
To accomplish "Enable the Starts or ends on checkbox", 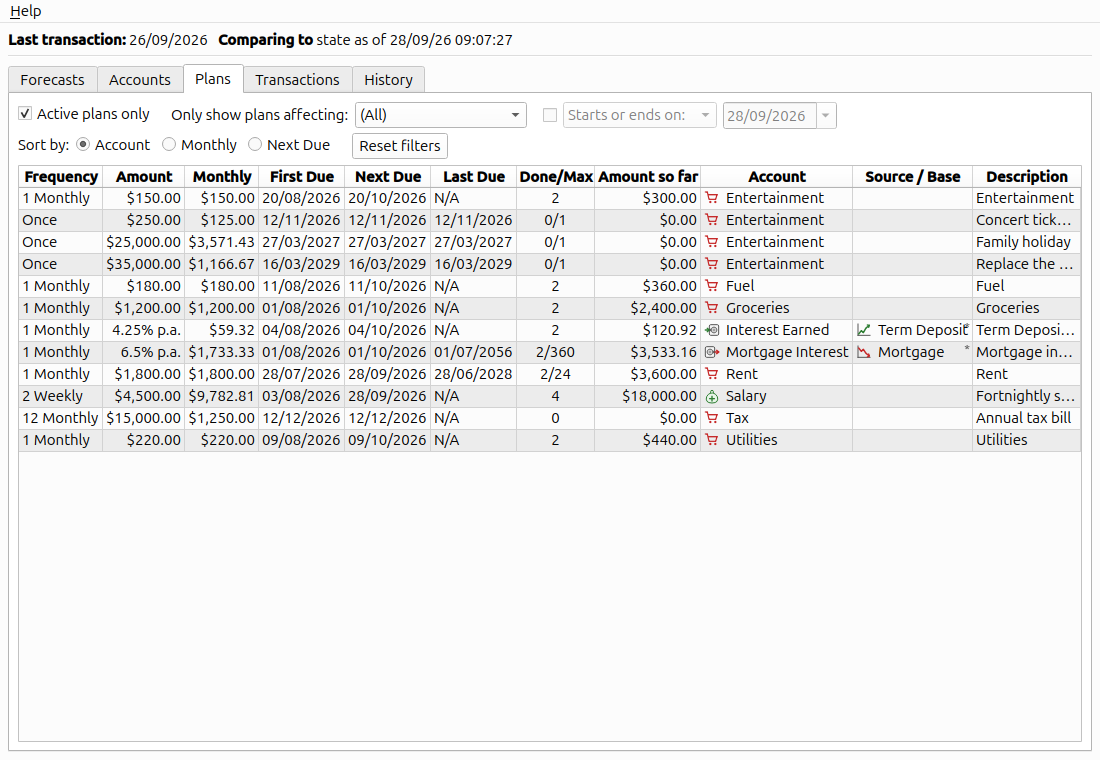I will (x=550, y=115).
